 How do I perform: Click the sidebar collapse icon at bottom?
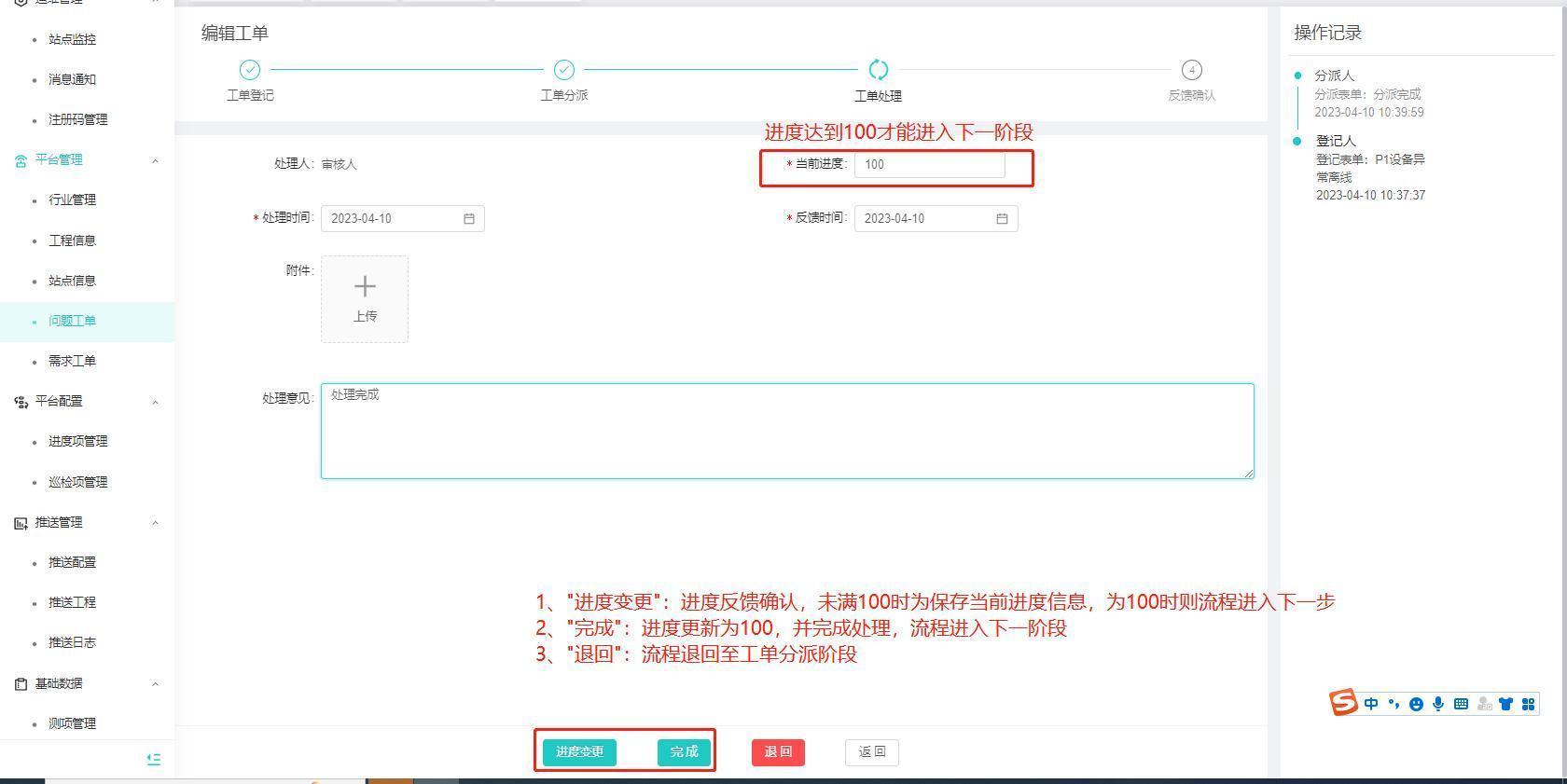pos(154,760)
